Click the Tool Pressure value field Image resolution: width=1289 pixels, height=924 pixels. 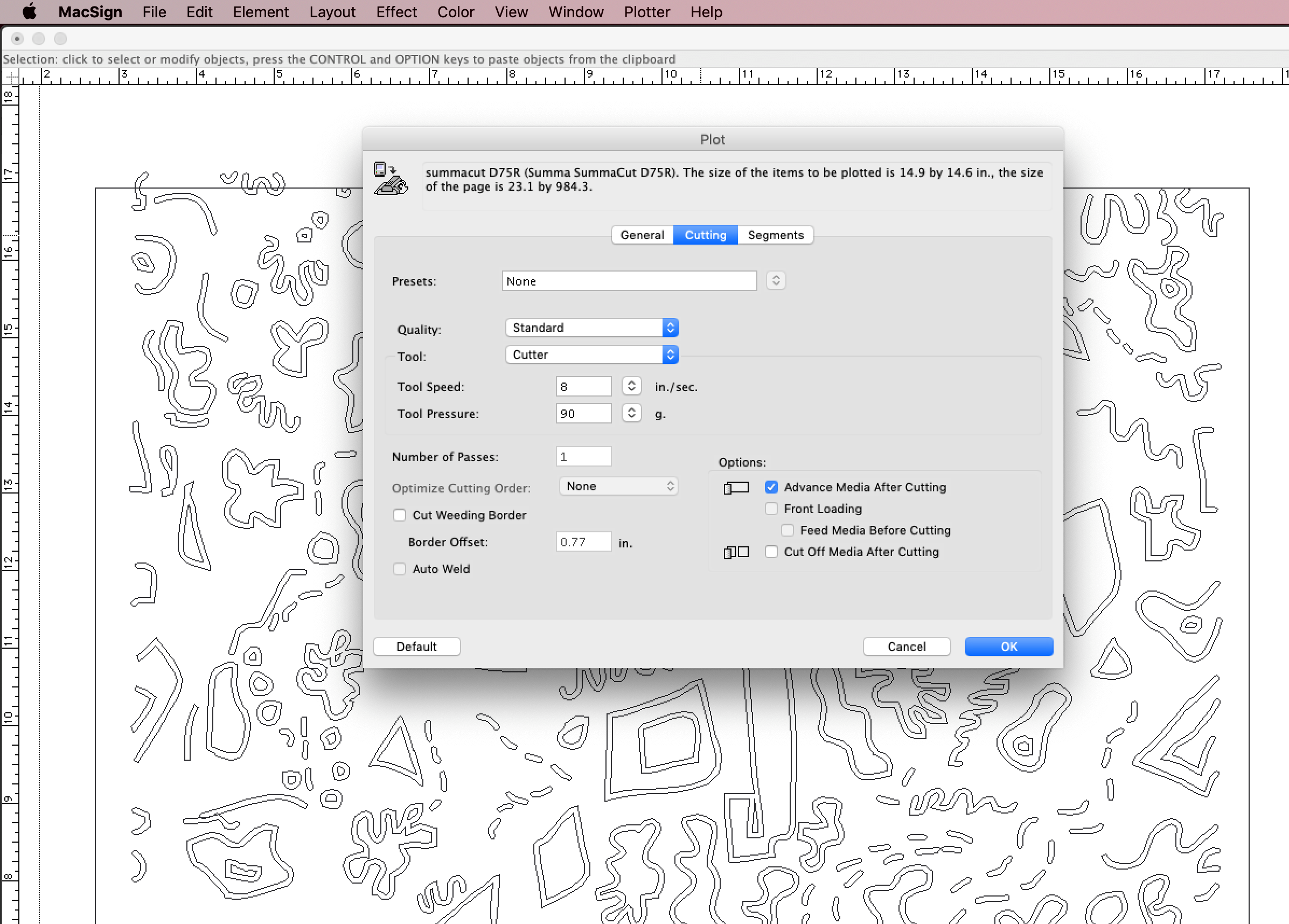(583, 413)
